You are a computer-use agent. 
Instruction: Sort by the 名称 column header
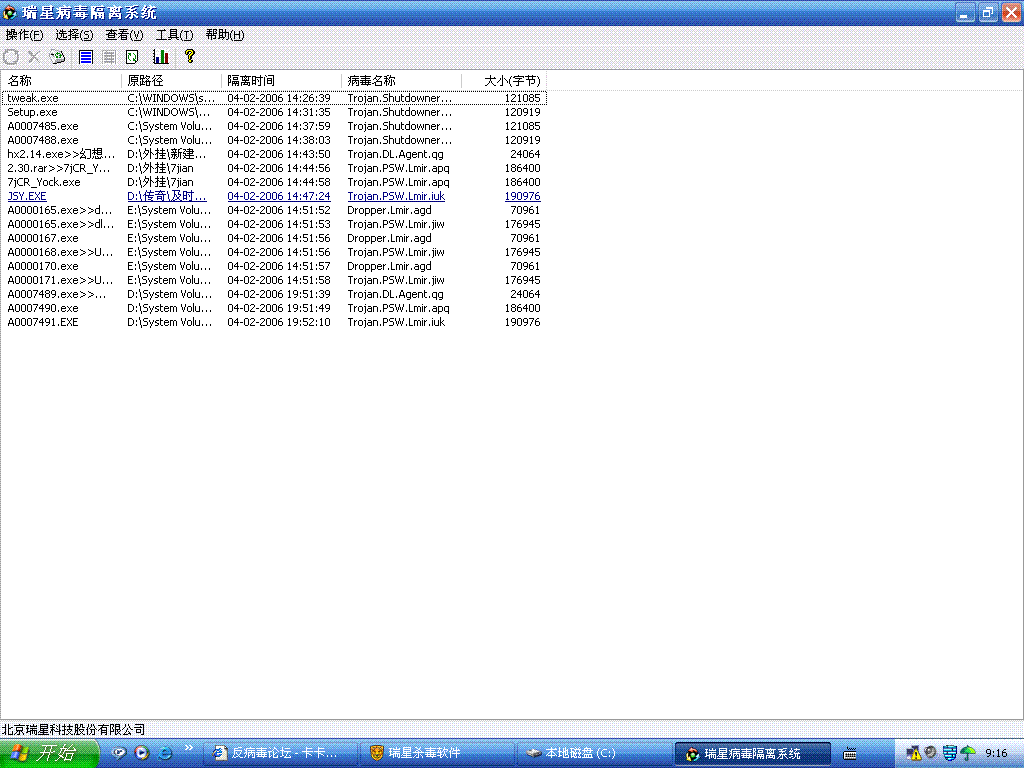click(x=61, y=80)
